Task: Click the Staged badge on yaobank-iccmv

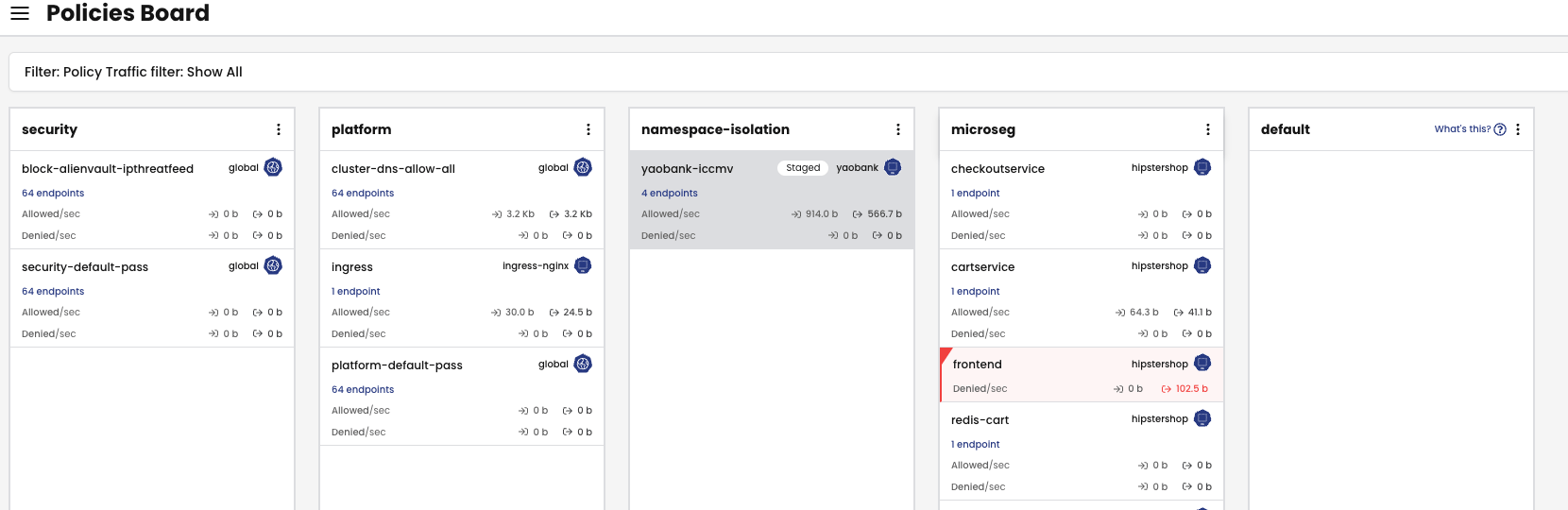Action: point(803,168)
